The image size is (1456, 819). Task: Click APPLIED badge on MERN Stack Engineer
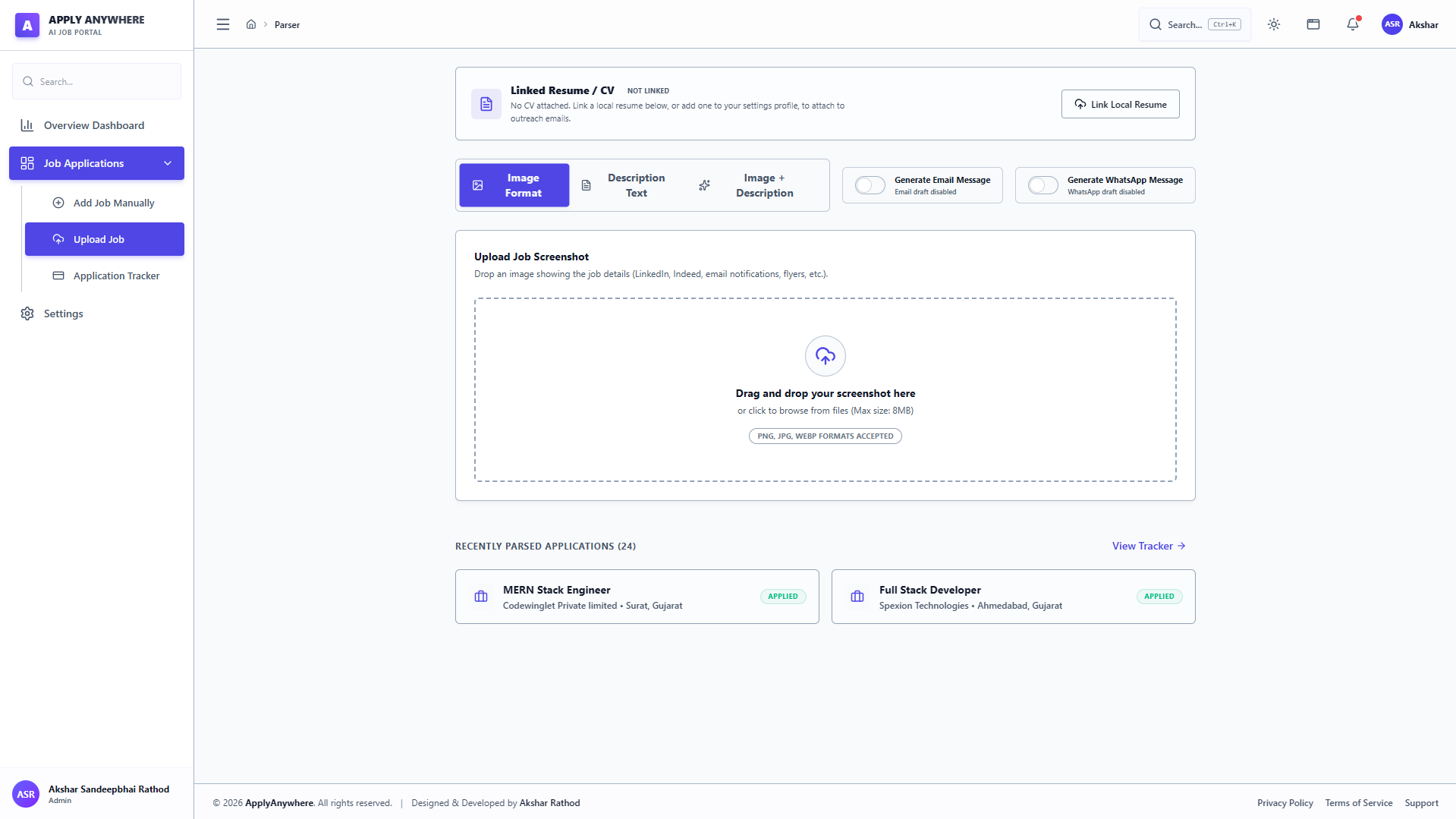tap(783, 597)
